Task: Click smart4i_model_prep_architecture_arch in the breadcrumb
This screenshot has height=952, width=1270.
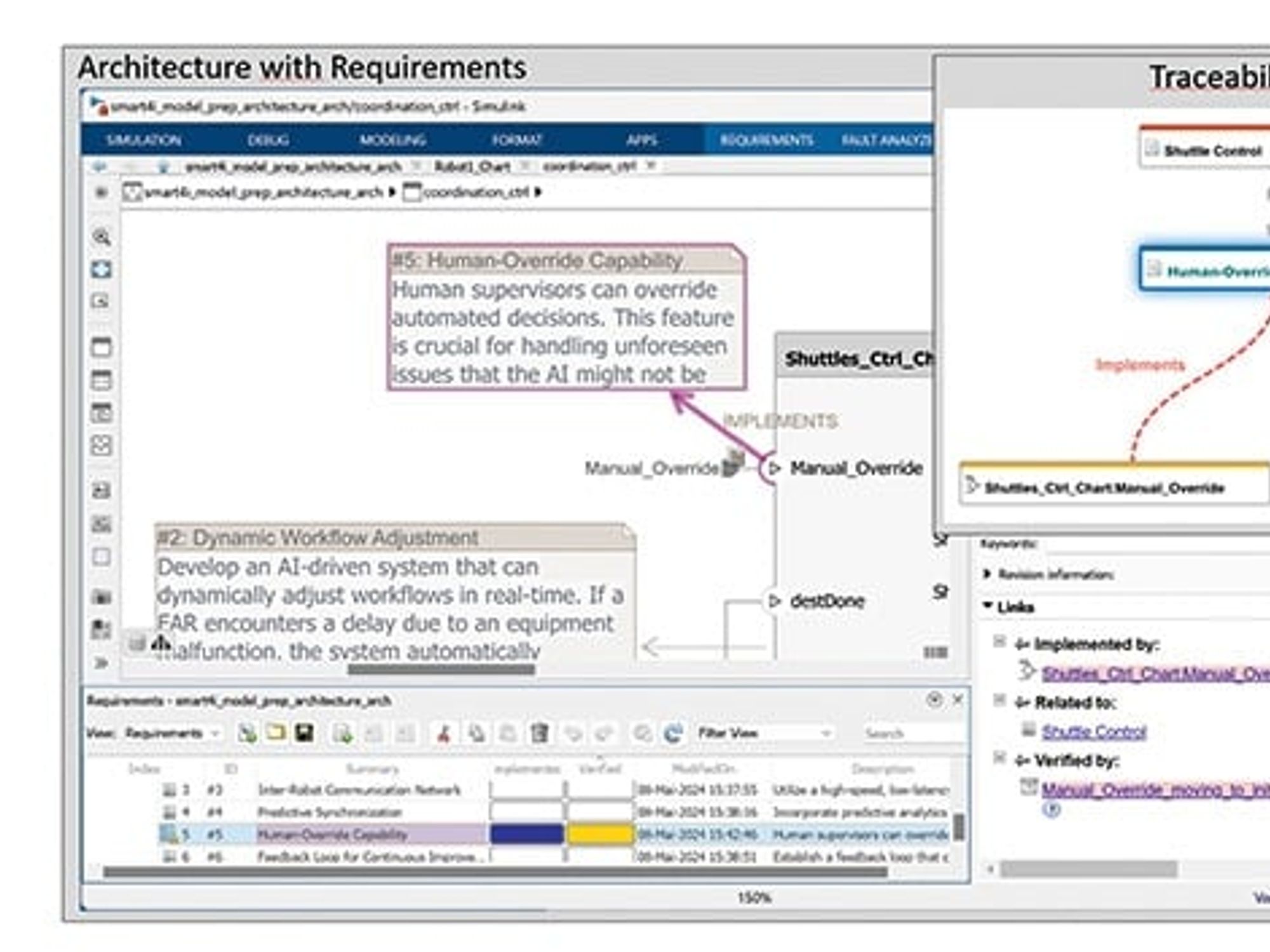Action: 263,192
